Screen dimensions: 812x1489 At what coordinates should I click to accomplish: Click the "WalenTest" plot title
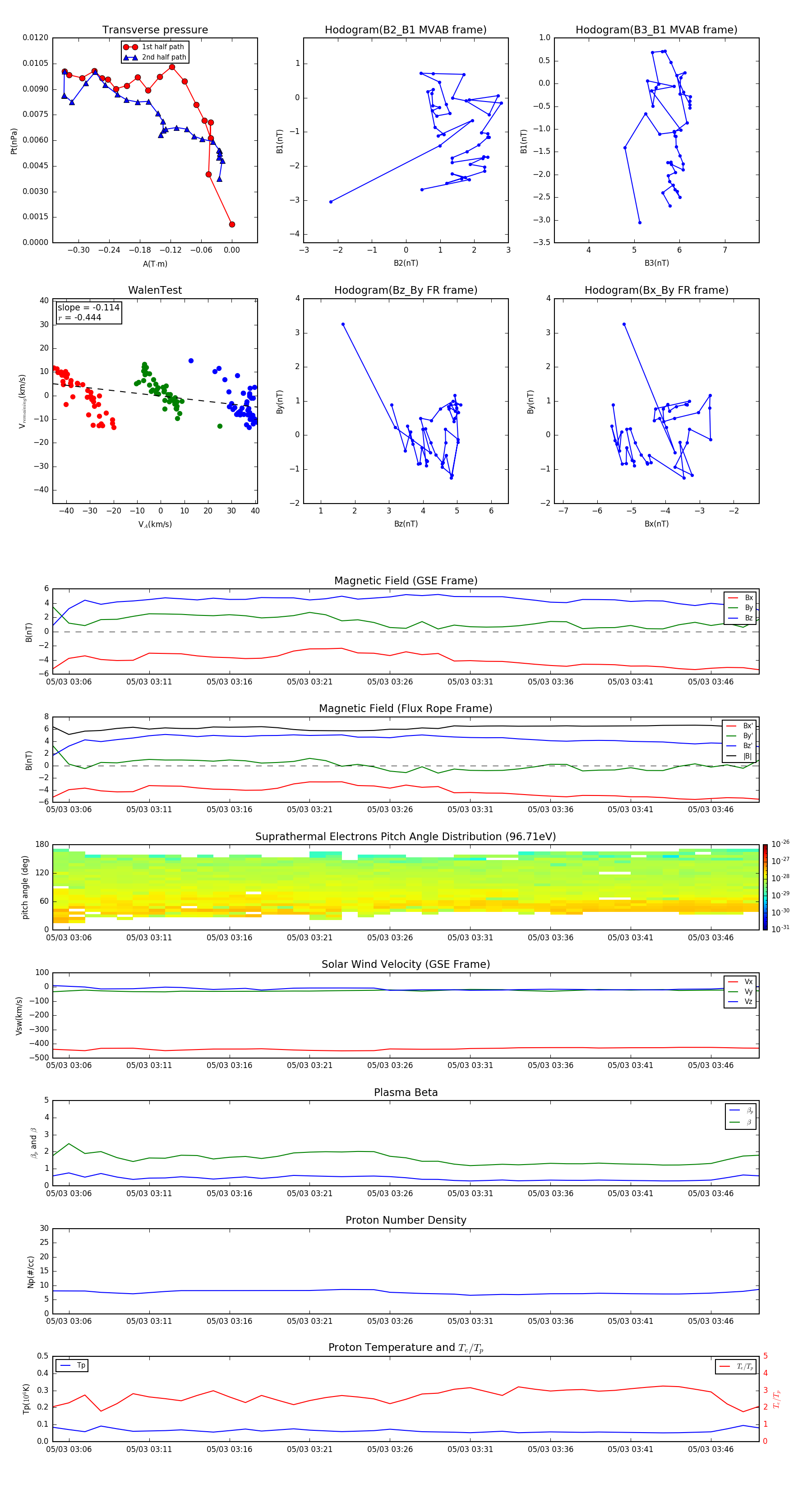[155, 290]
